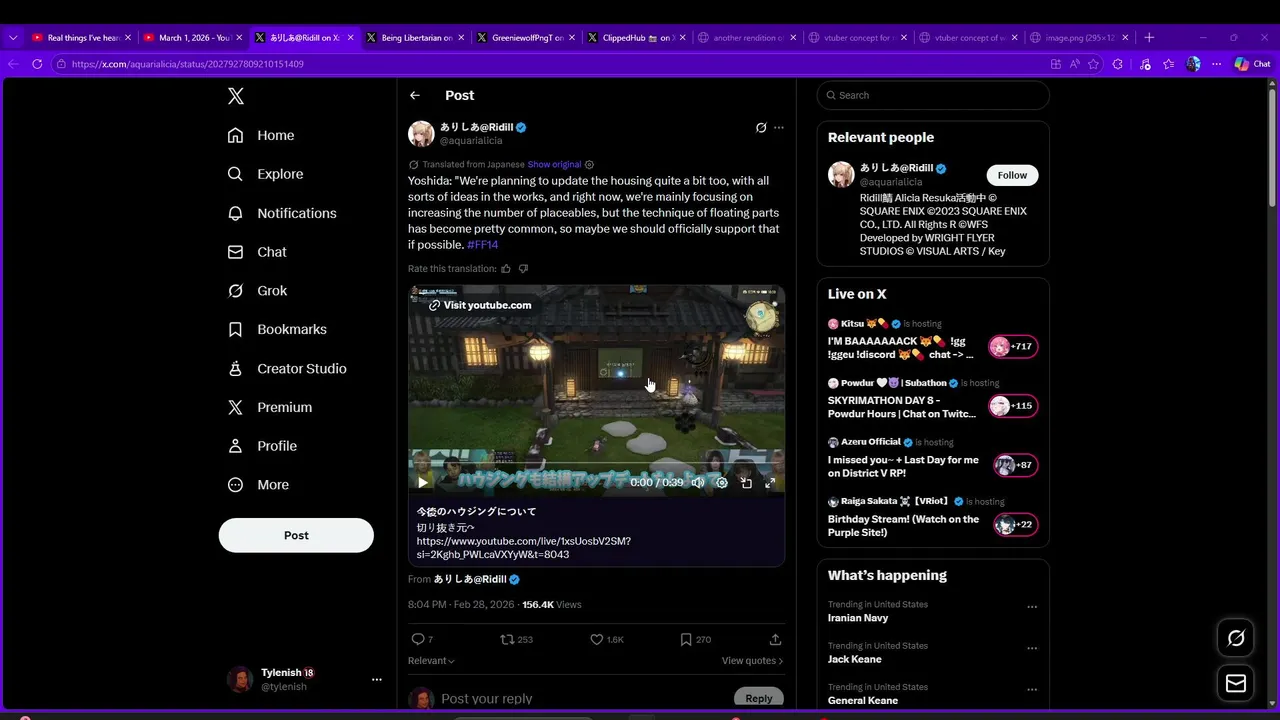Switch to March 1, 2026 YouTube tab

pyautogui.click(x=193, y=37)
